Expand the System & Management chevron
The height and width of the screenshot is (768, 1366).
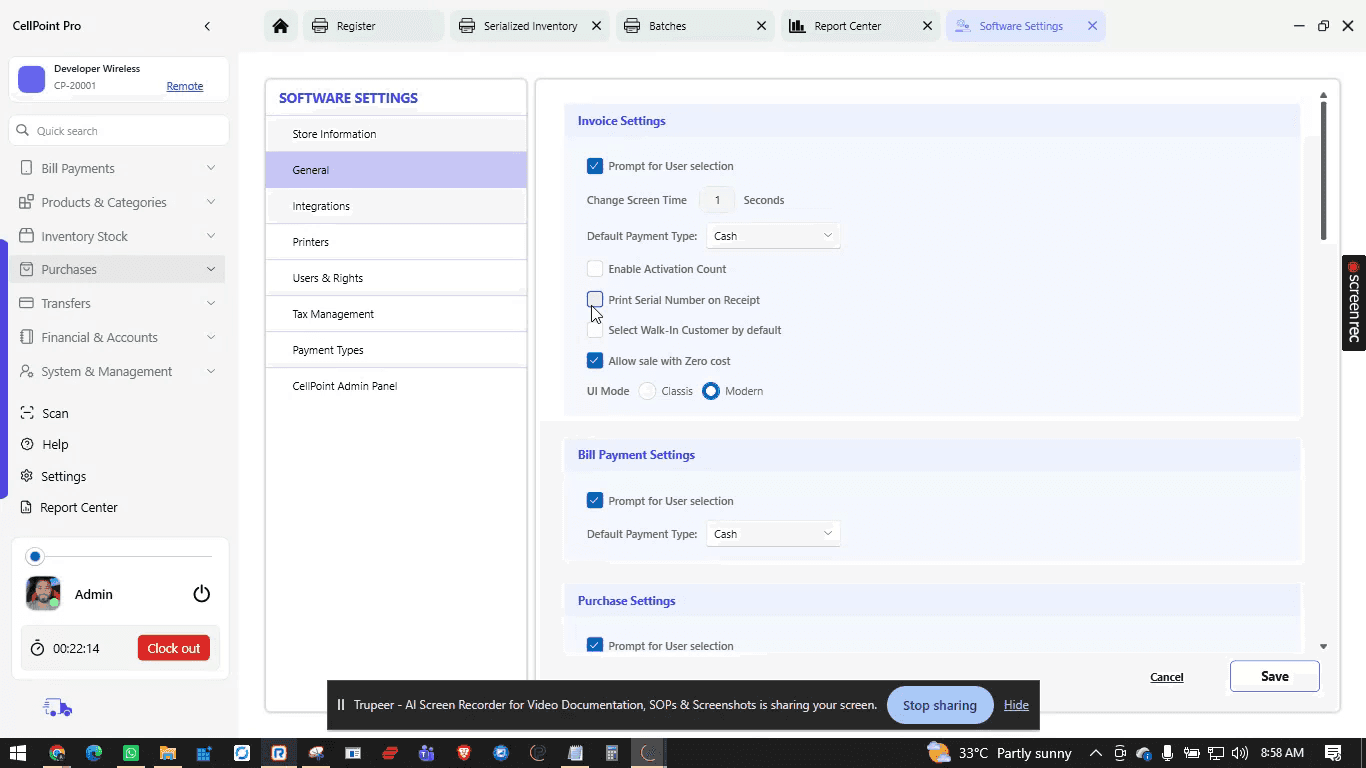tap(211, 371)
